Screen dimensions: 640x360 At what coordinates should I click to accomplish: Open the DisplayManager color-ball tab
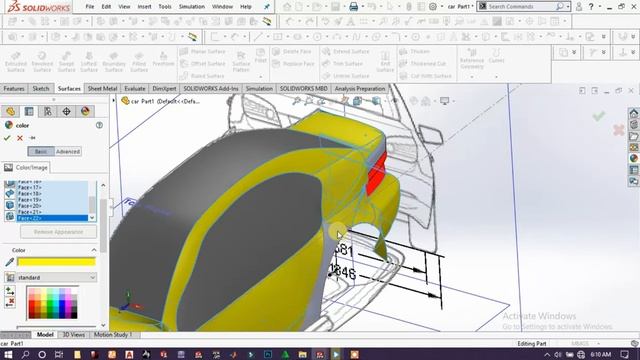click(x=85, y=111)
